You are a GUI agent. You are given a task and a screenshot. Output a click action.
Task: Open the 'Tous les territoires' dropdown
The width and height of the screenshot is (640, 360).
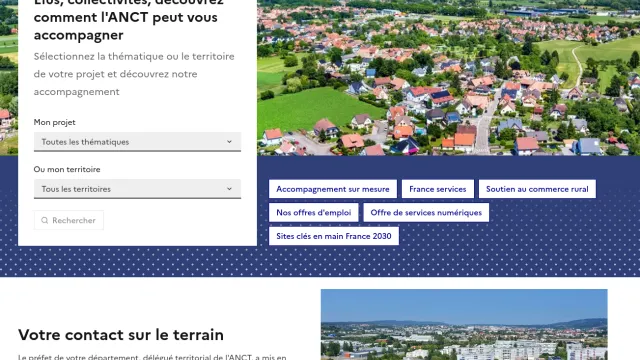click(137, 189)
